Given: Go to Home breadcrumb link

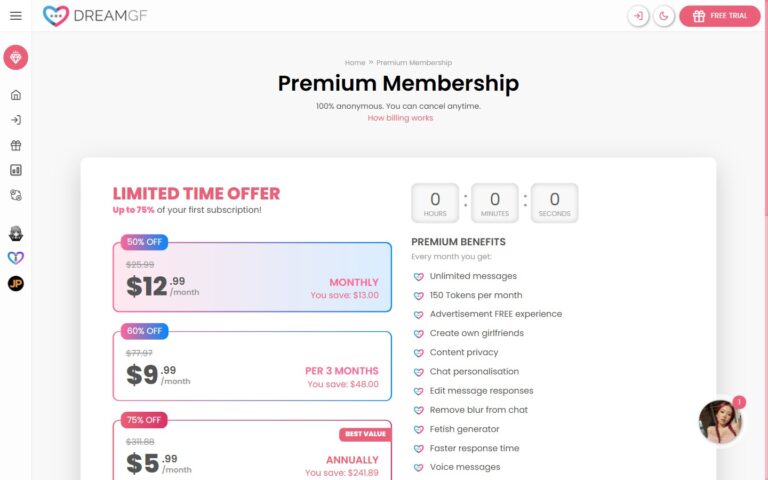Looking at the screenshot, I should point(354,62).
